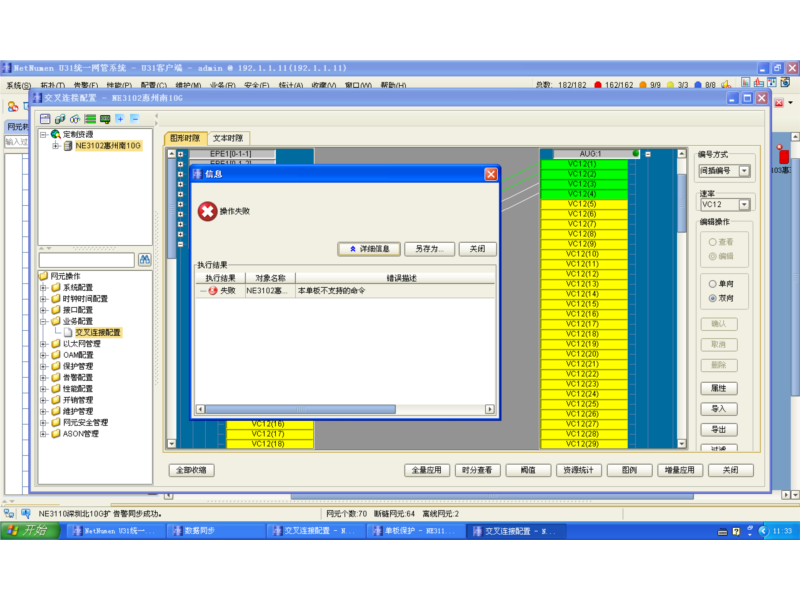Click the horizontal scrollbar in results table

point(300,409)
